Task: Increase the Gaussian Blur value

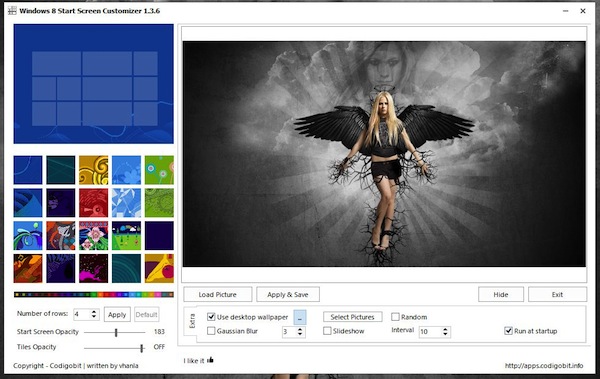Action: (x=300, y=329)
